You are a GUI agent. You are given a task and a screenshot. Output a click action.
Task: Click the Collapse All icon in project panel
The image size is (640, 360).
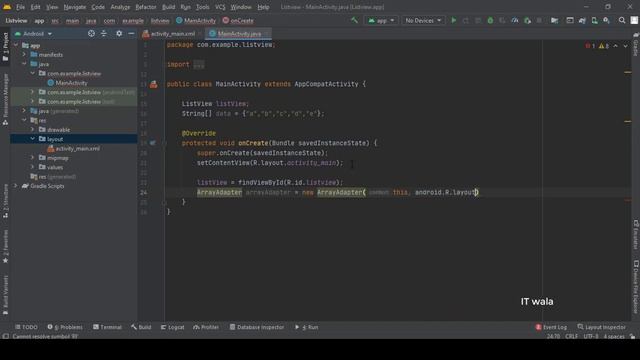(x=104, y=33)
